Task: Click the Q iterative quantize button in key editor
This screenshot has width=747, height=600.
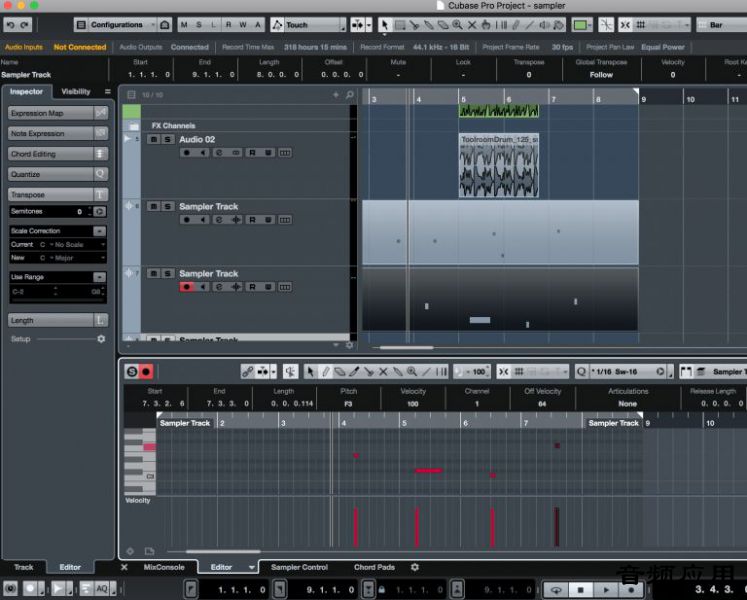Action: [581, 372]
